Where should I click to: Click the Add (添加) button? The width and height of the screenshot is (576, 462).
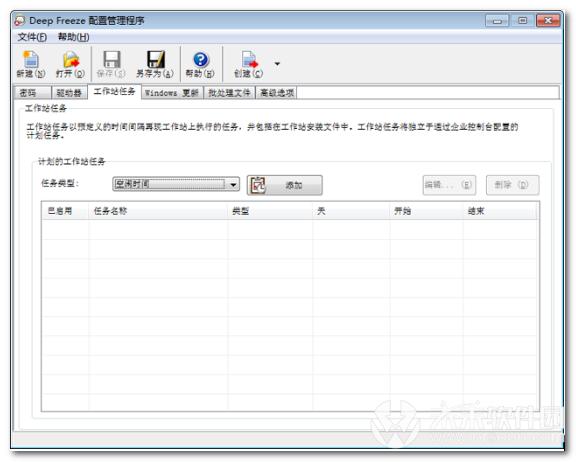tap(285, 185)
